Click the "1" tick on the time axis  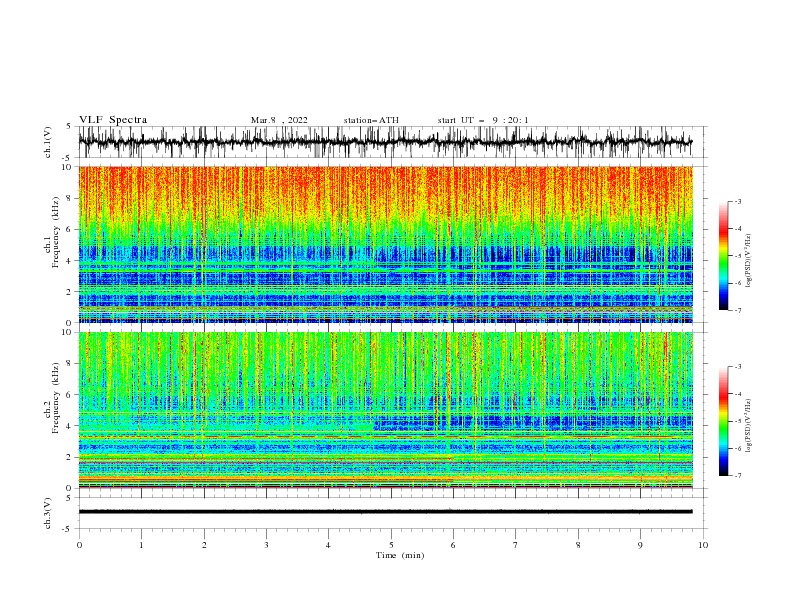coord(141,545)
